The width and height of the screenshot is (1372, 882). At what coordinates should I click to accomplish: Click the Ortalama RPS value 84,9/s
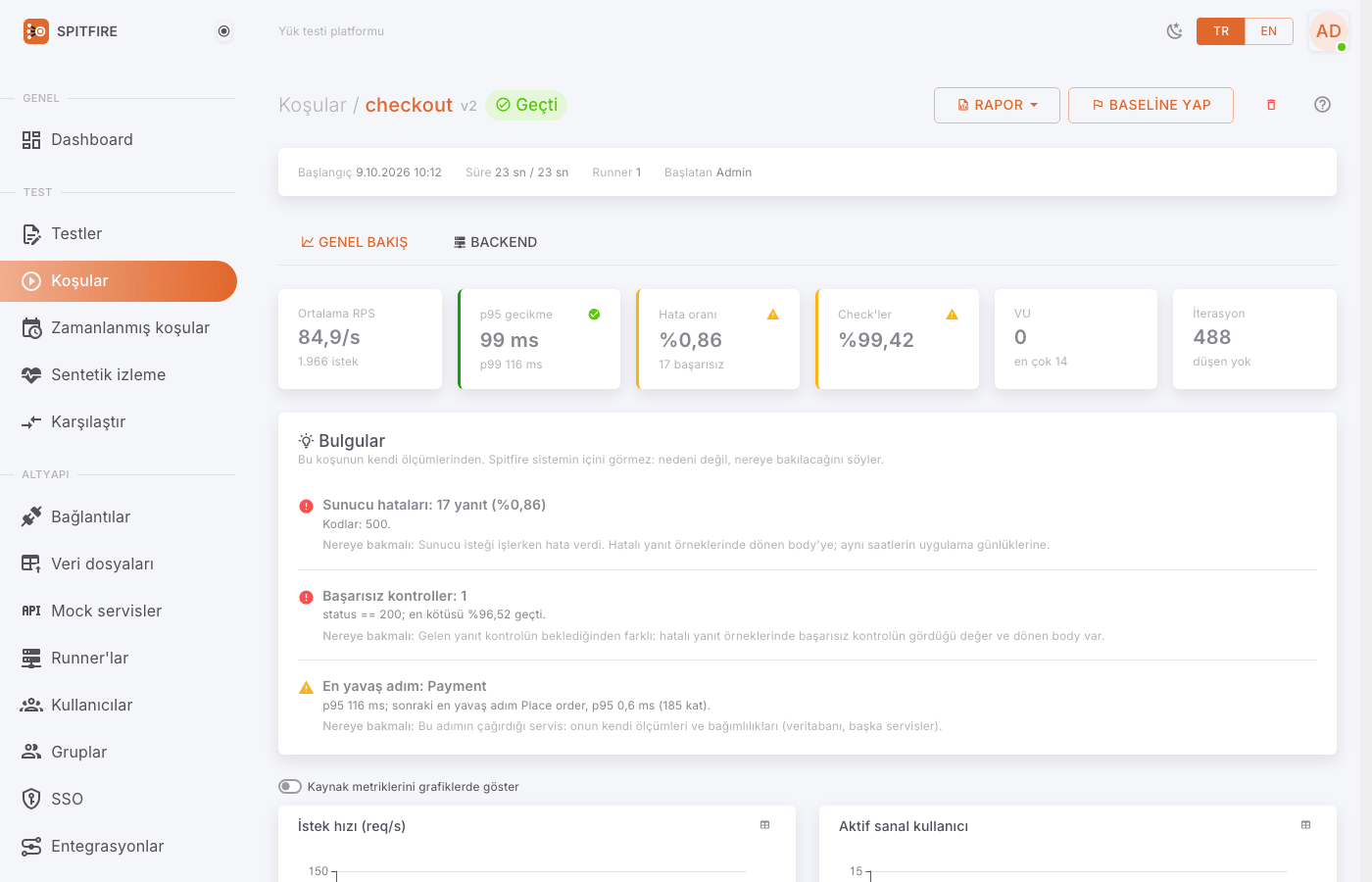pyautogui.click(x=329, y=337)
